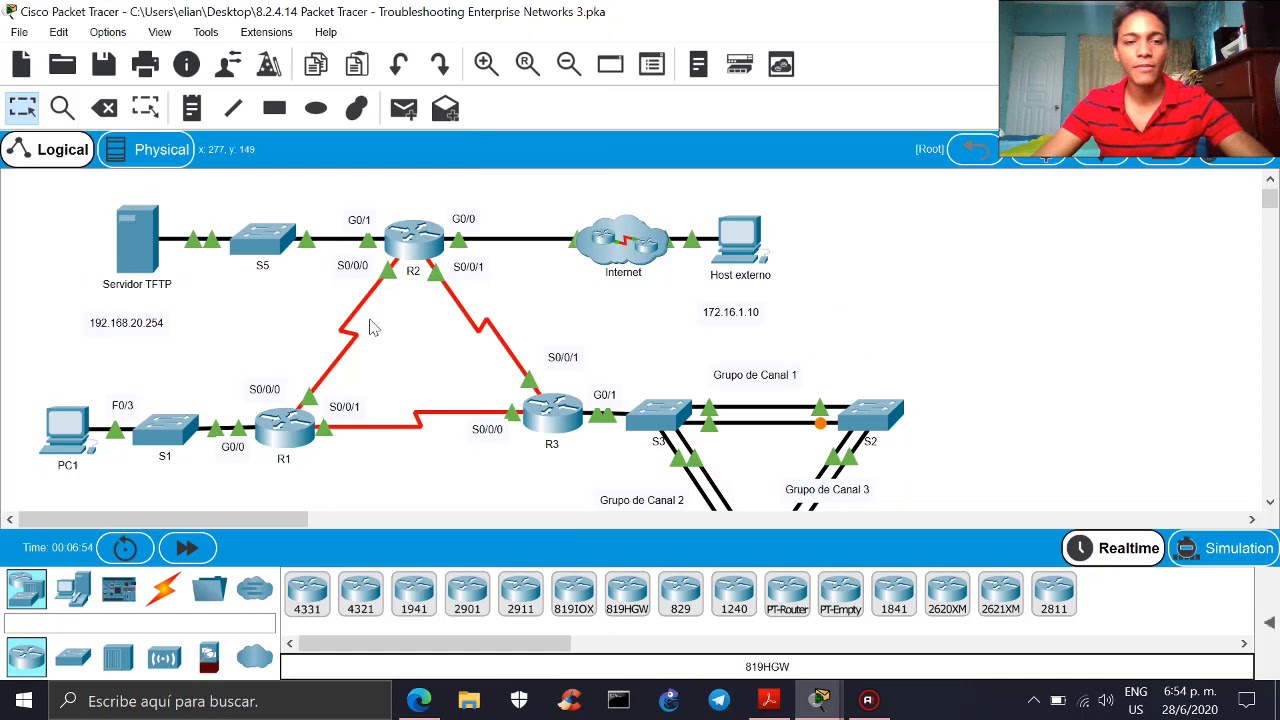This screenshot has width=1280, height=720.
Task: Reset zoom level icon
Action: (527, 65)
